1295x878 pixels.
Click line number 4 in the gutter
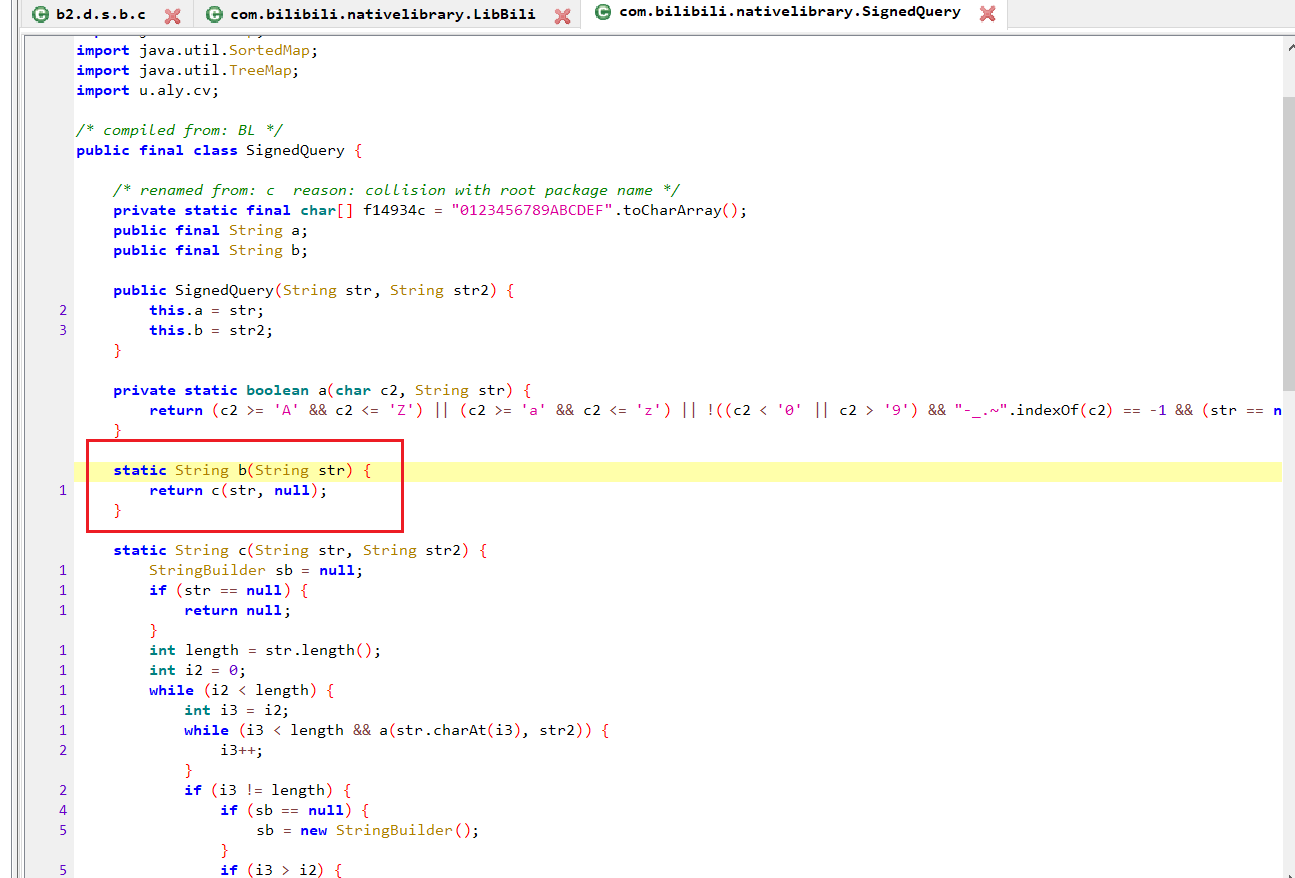click(63, 810)
